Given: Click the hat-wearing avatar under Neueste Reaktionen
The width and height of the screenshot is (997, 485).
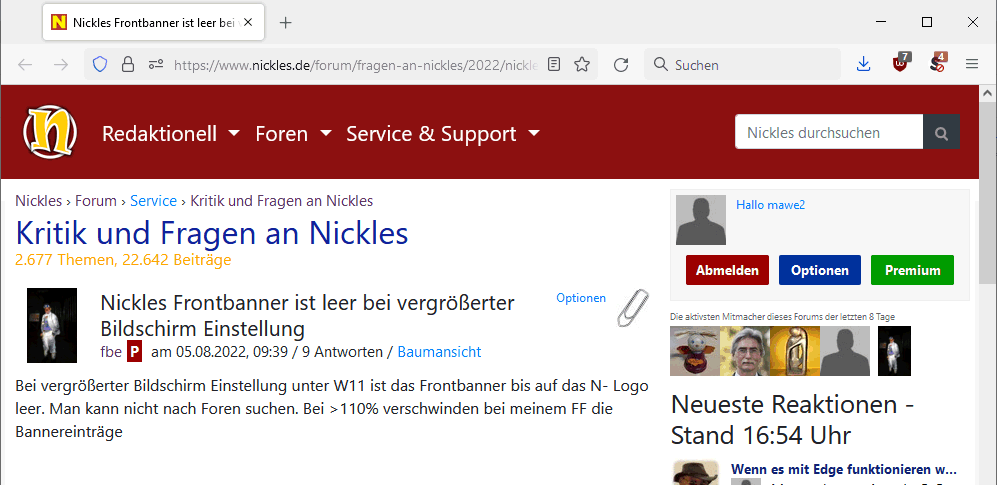Looking at the screenshot, I should (696, 472).
